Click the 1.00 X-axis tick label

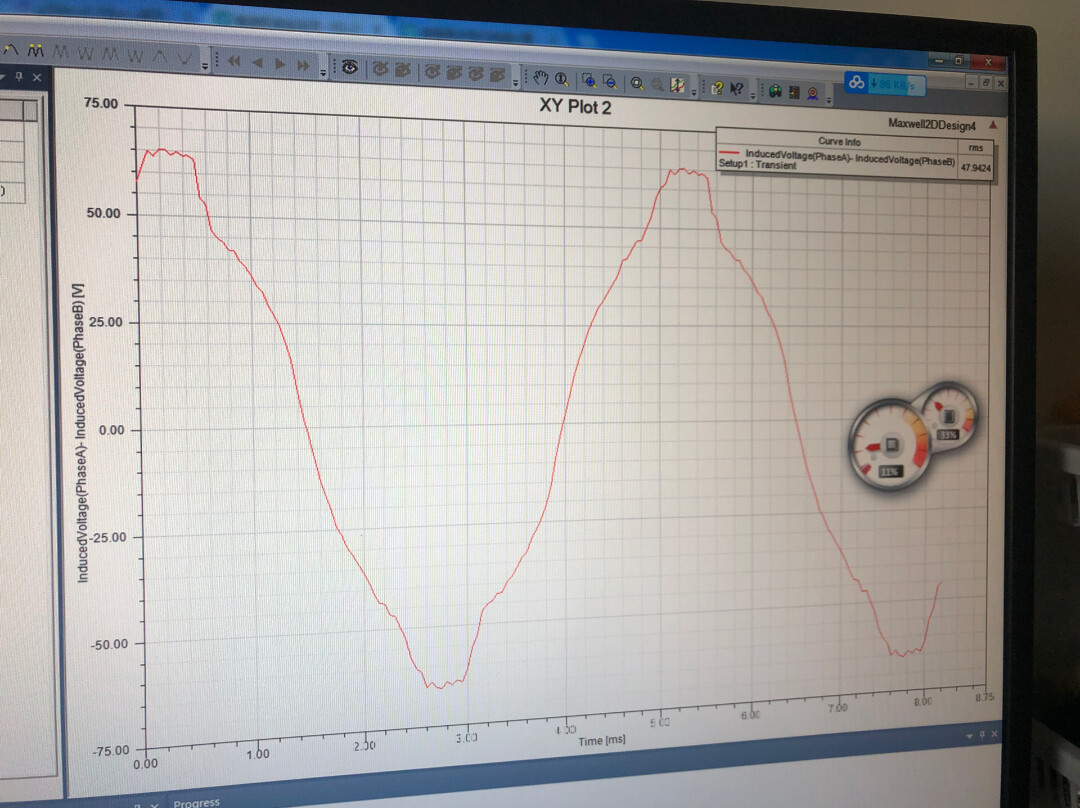pyautogui.click(x=258, y=754)
